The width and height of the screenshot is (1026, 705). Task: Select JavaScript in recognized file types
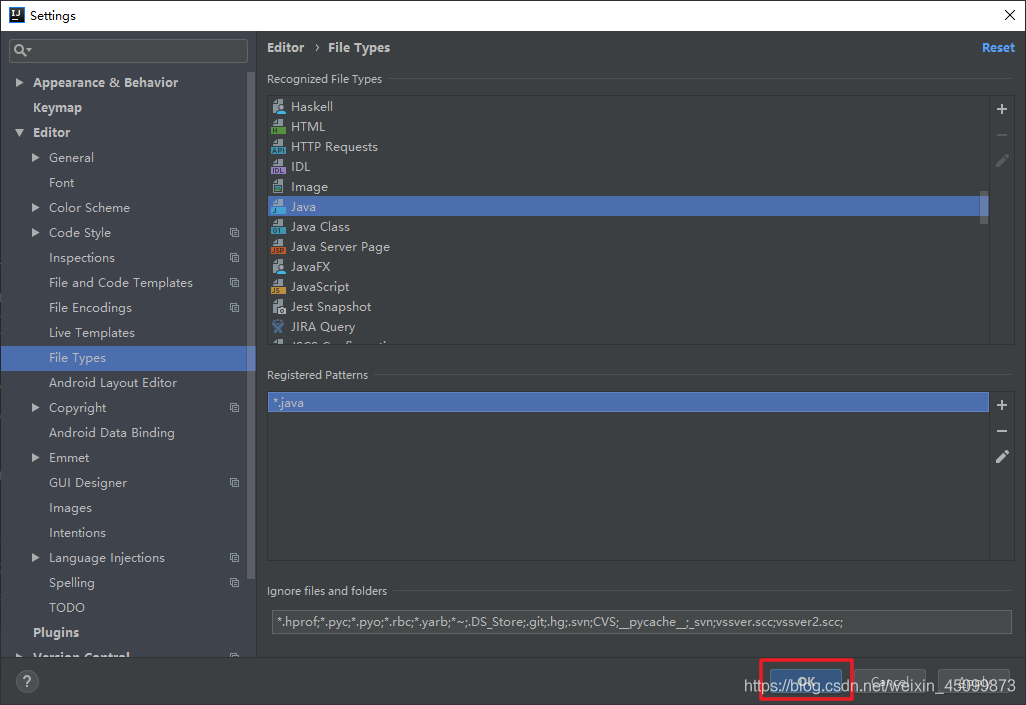(x=320, y=287)
